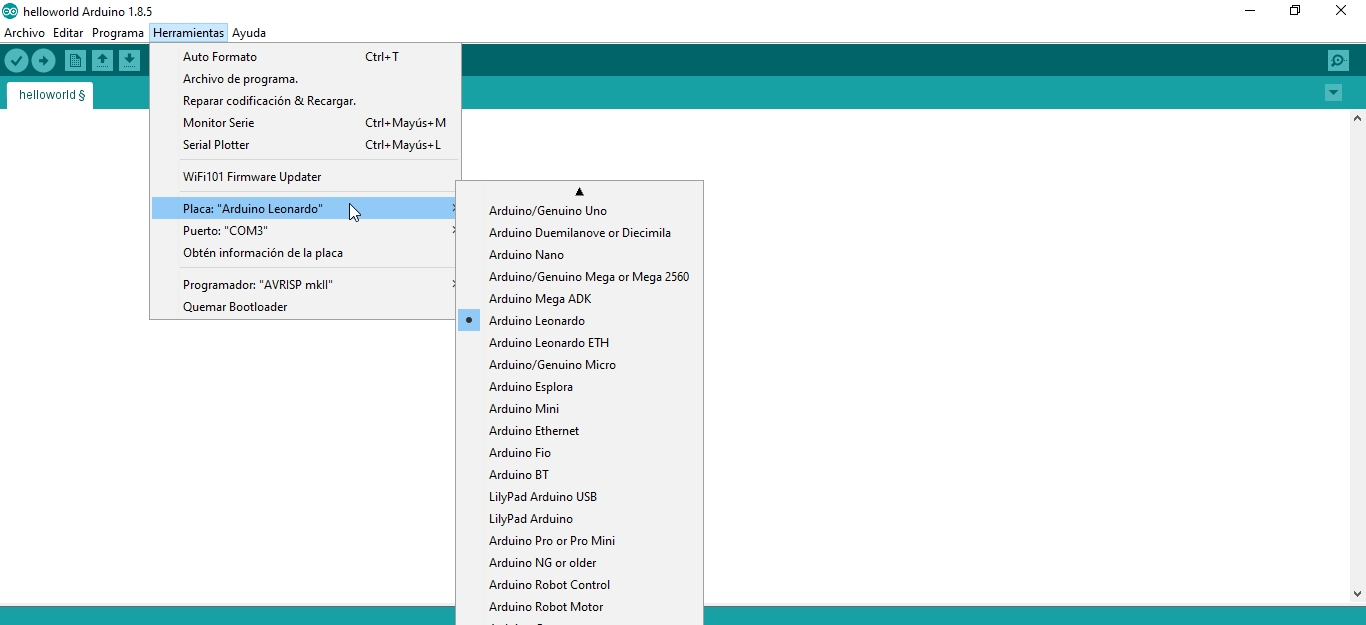Open Serial Monitor magnifier icon
The image size is (1366, 625).
1338,61
